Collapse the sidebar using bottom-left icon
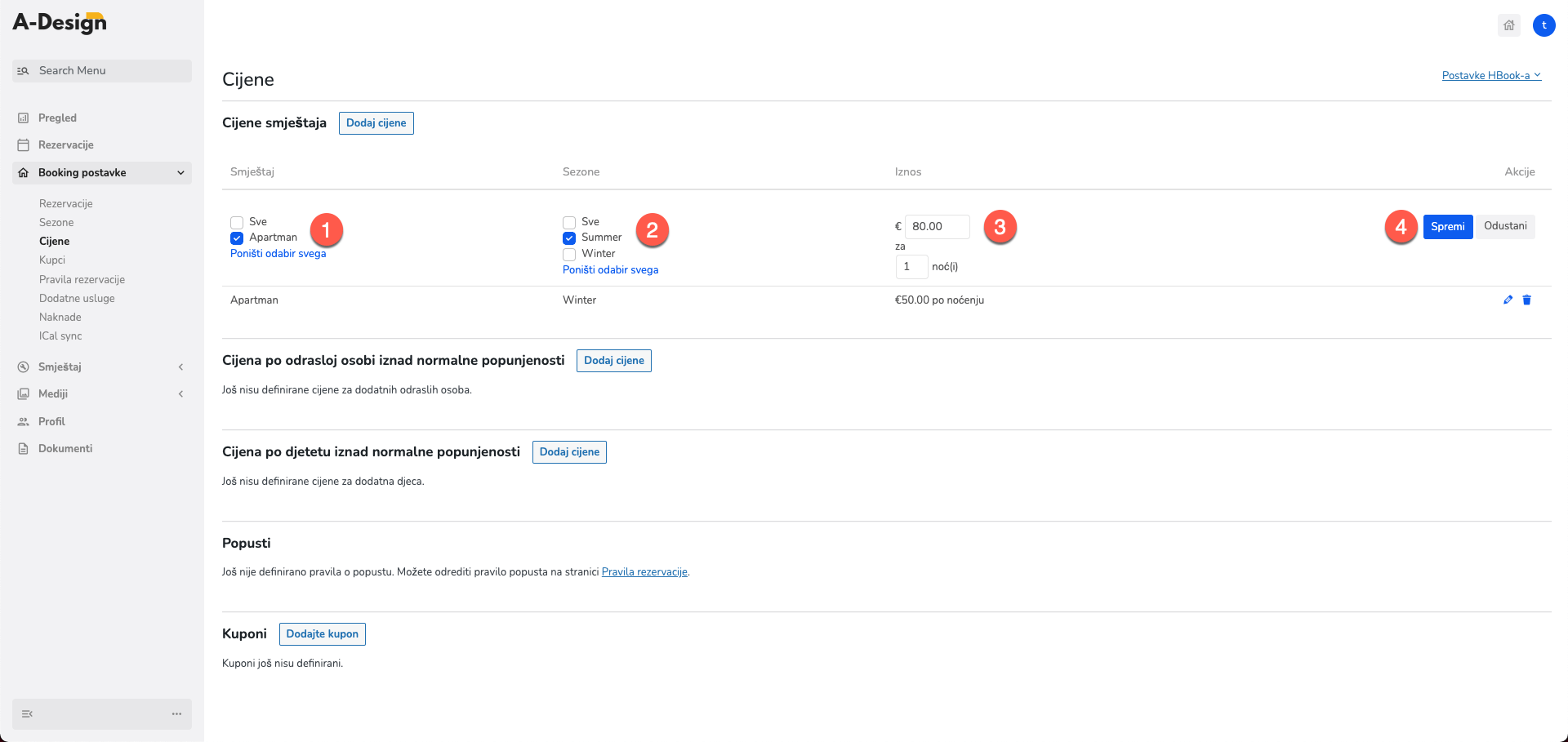This screenshot has height=742, width=1568. click(x=27, y=713)
